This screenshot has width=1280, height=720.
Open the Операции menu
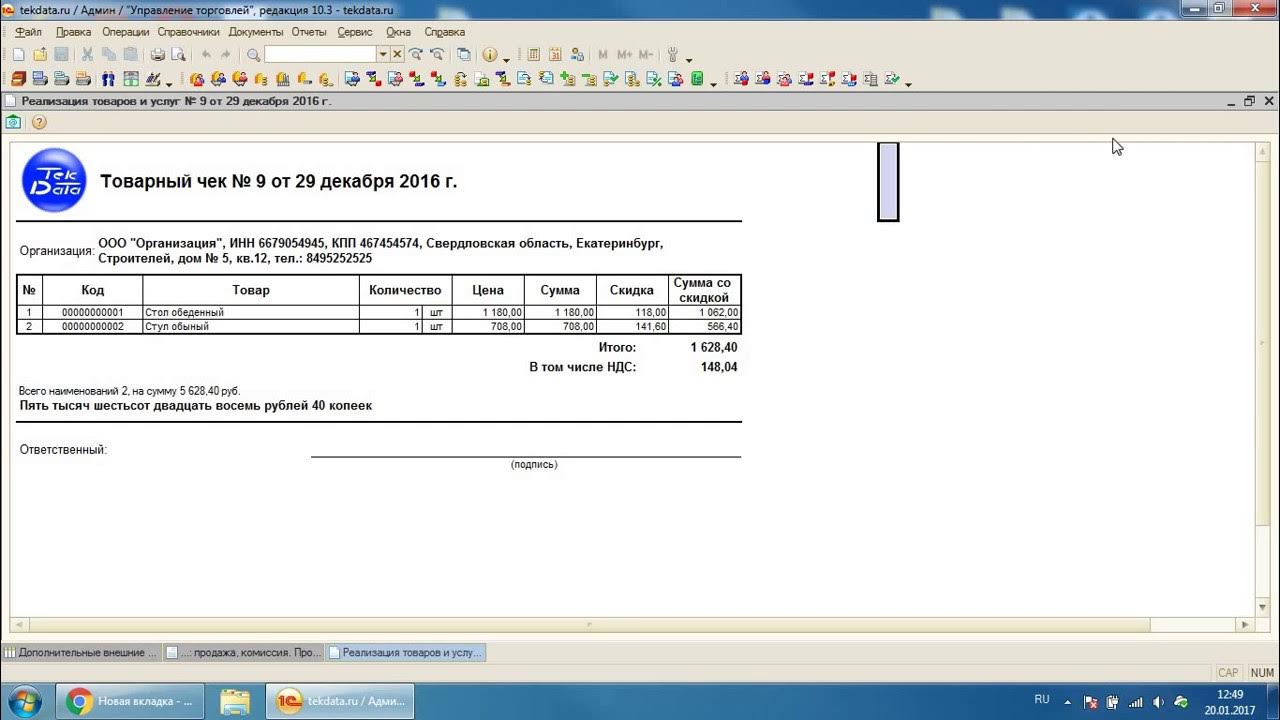125,32
